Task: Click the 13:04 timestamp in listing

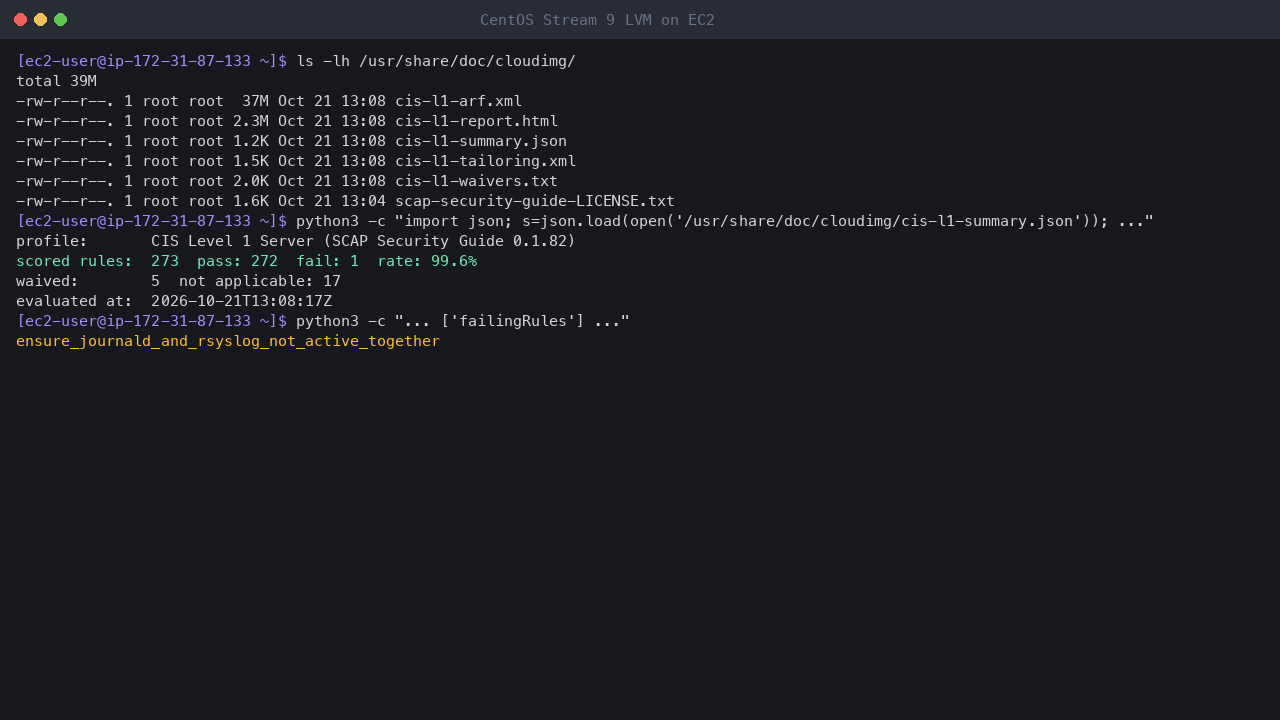Action: coord(363,201)
